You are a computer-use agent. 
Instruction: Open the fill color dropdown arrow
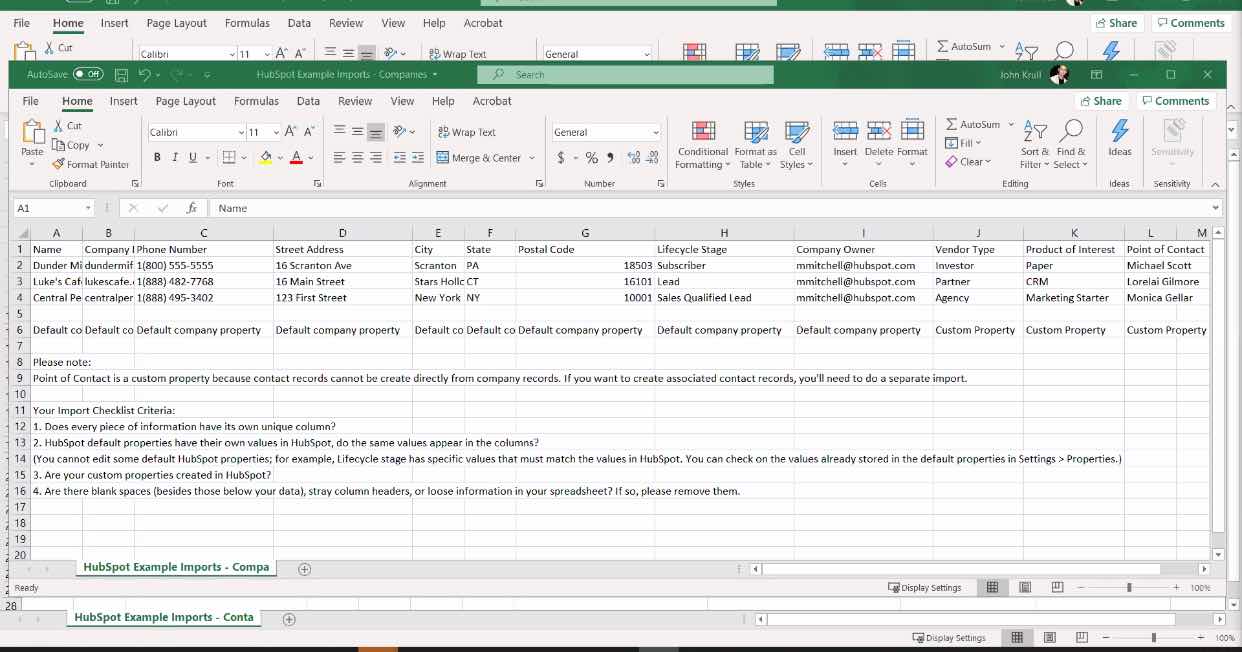(x=280, y=158)
